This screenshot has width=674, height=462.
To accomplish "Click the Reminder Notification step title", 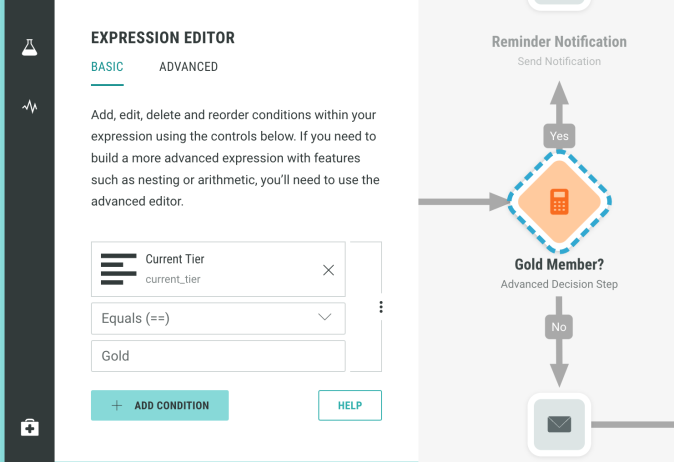I will (x=559, y=42).
